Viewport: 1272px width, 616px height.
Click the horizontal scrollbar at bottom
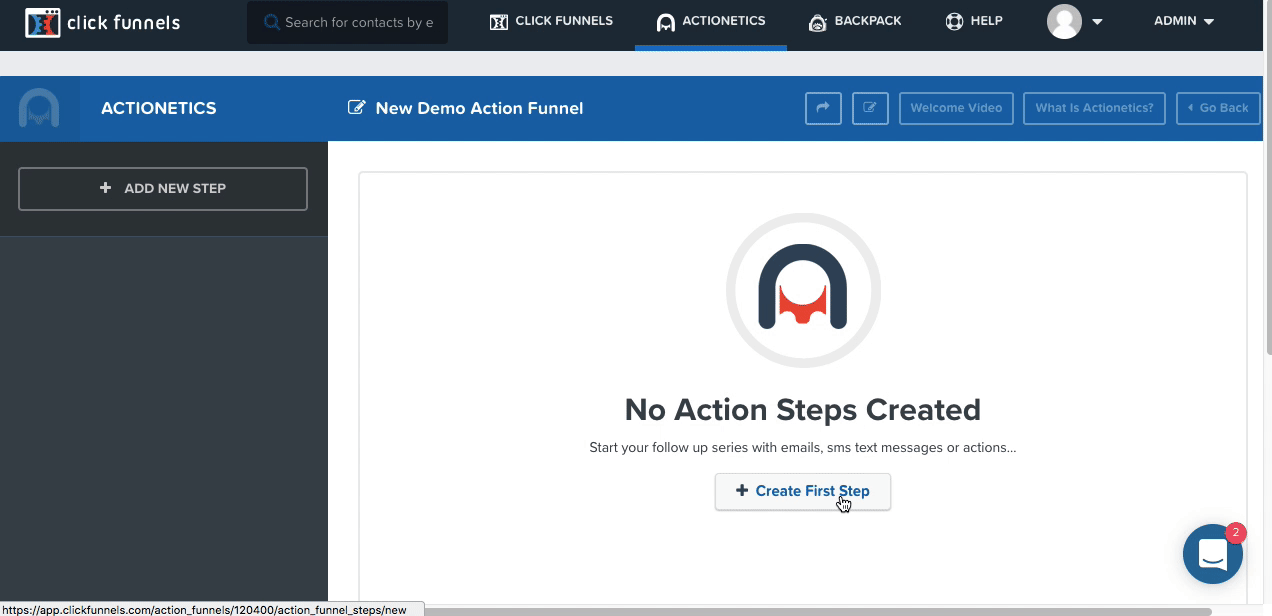coord(816,610)
